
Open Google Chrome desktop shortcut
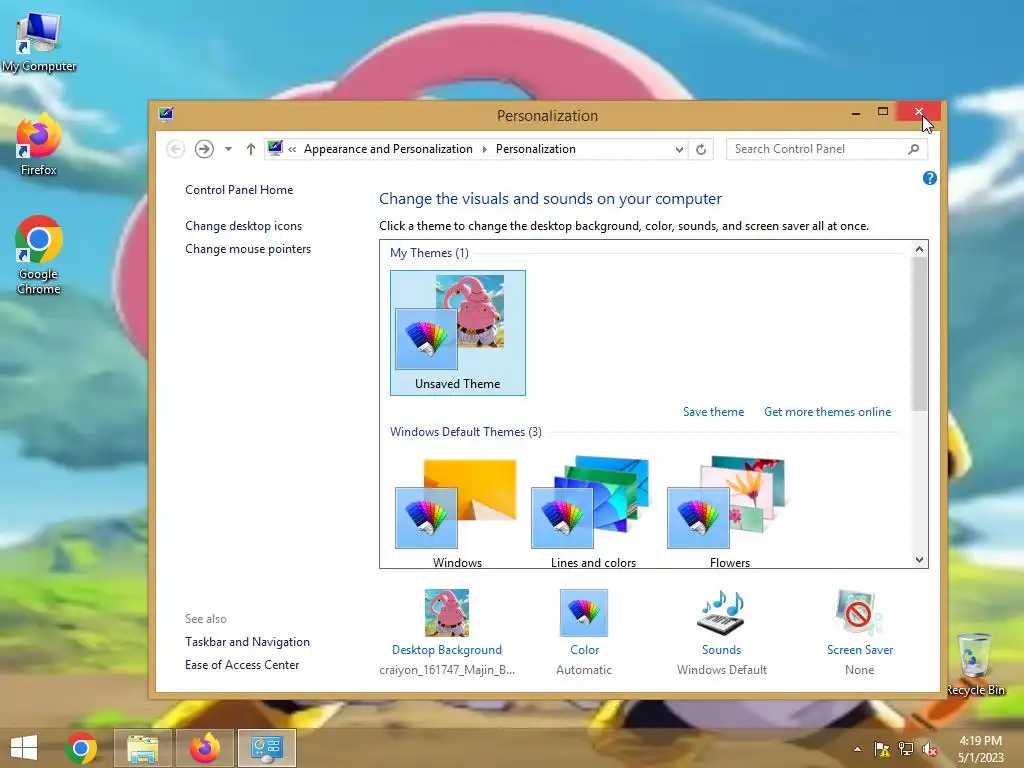click(39, 255)
